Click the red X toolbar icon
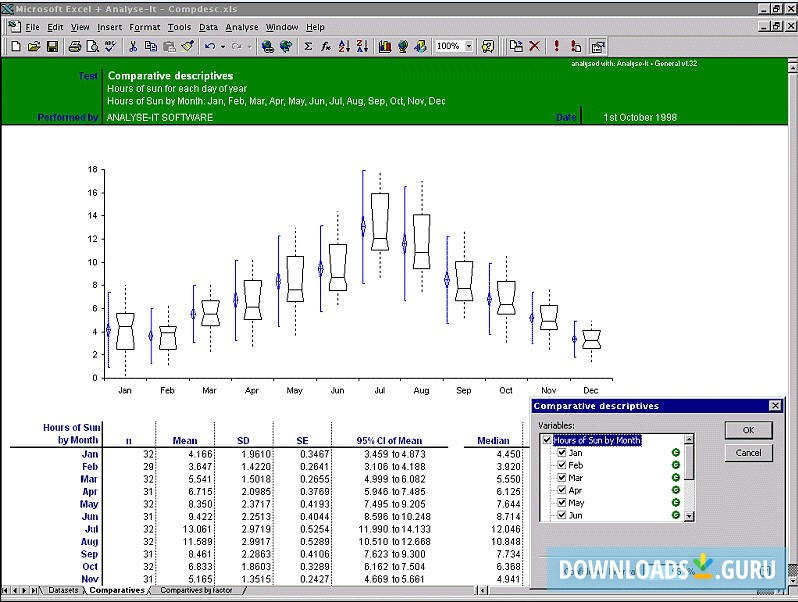Viewport: 798px width, 602px height. coord(534,46)
